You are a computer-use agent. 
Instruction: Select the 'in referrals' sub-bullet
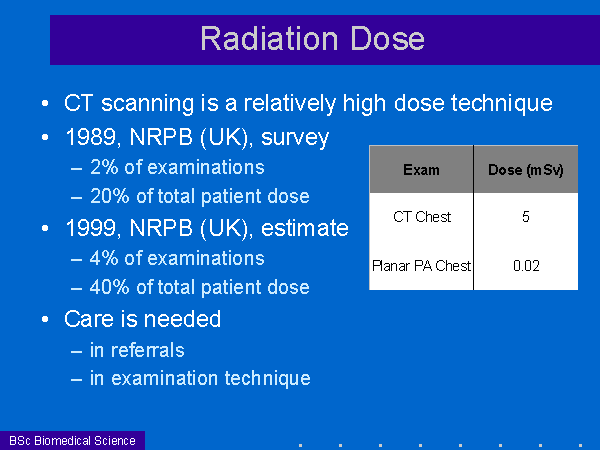137,350
